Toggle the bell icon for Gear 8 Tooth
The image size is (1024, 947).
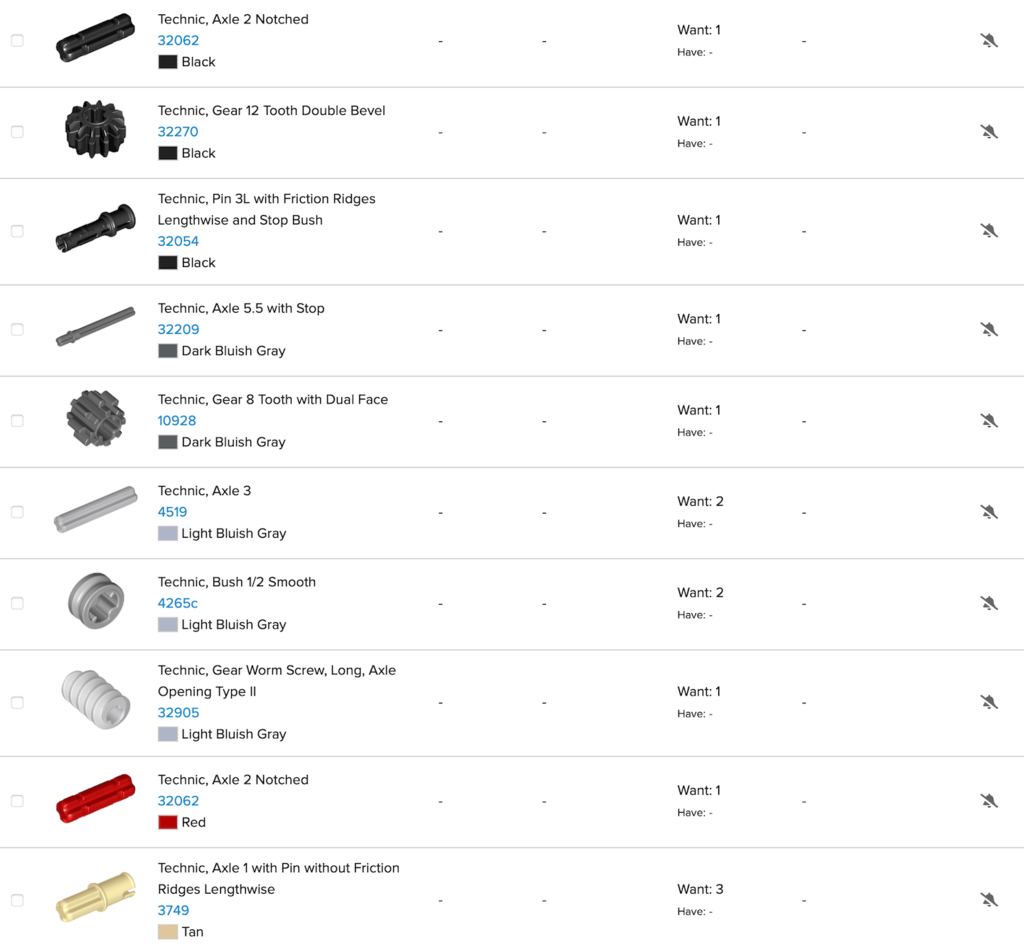(989, 420)
